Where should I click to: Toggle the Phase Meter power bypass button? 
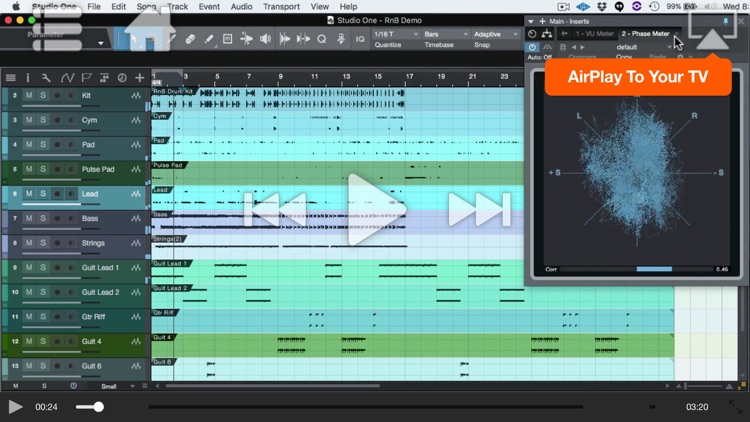click(x=532, y=47)
